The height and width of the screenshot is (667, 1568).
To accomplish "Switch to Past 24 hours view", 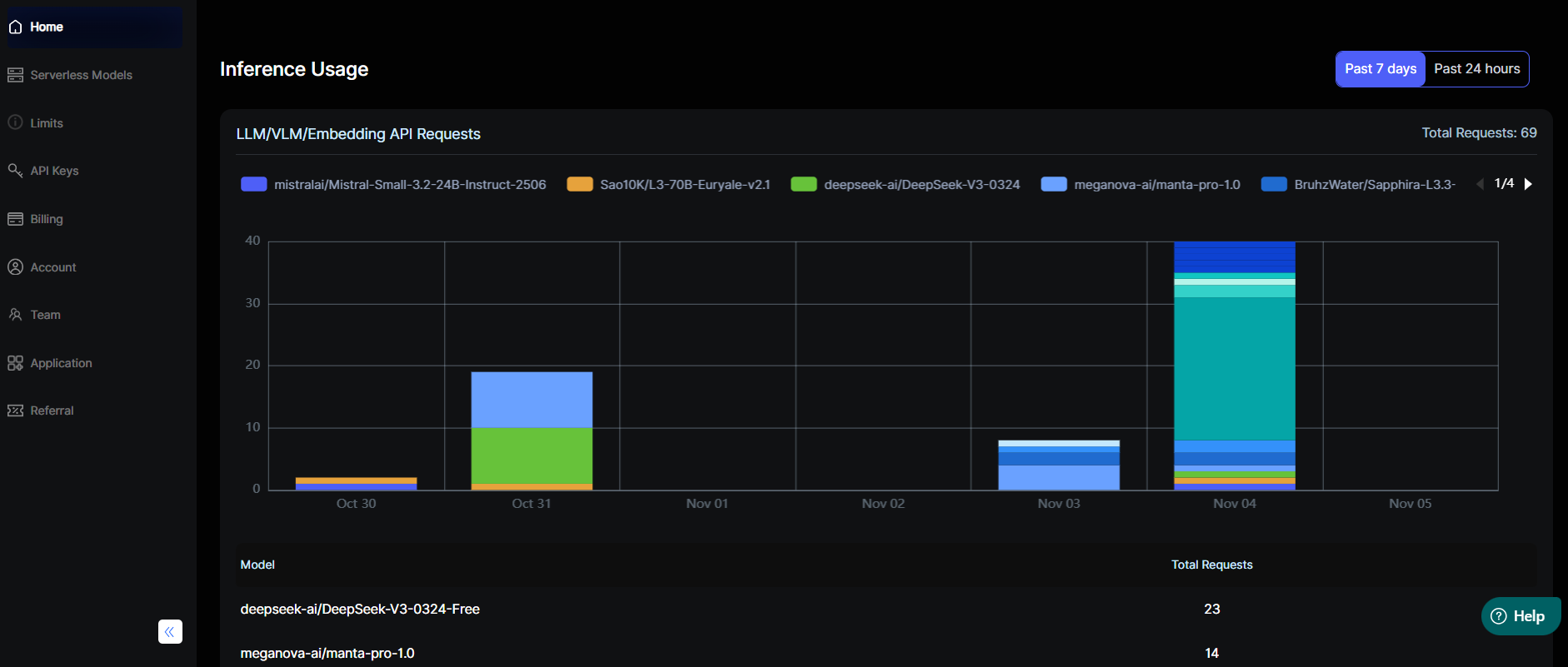I will [1476, 69].
